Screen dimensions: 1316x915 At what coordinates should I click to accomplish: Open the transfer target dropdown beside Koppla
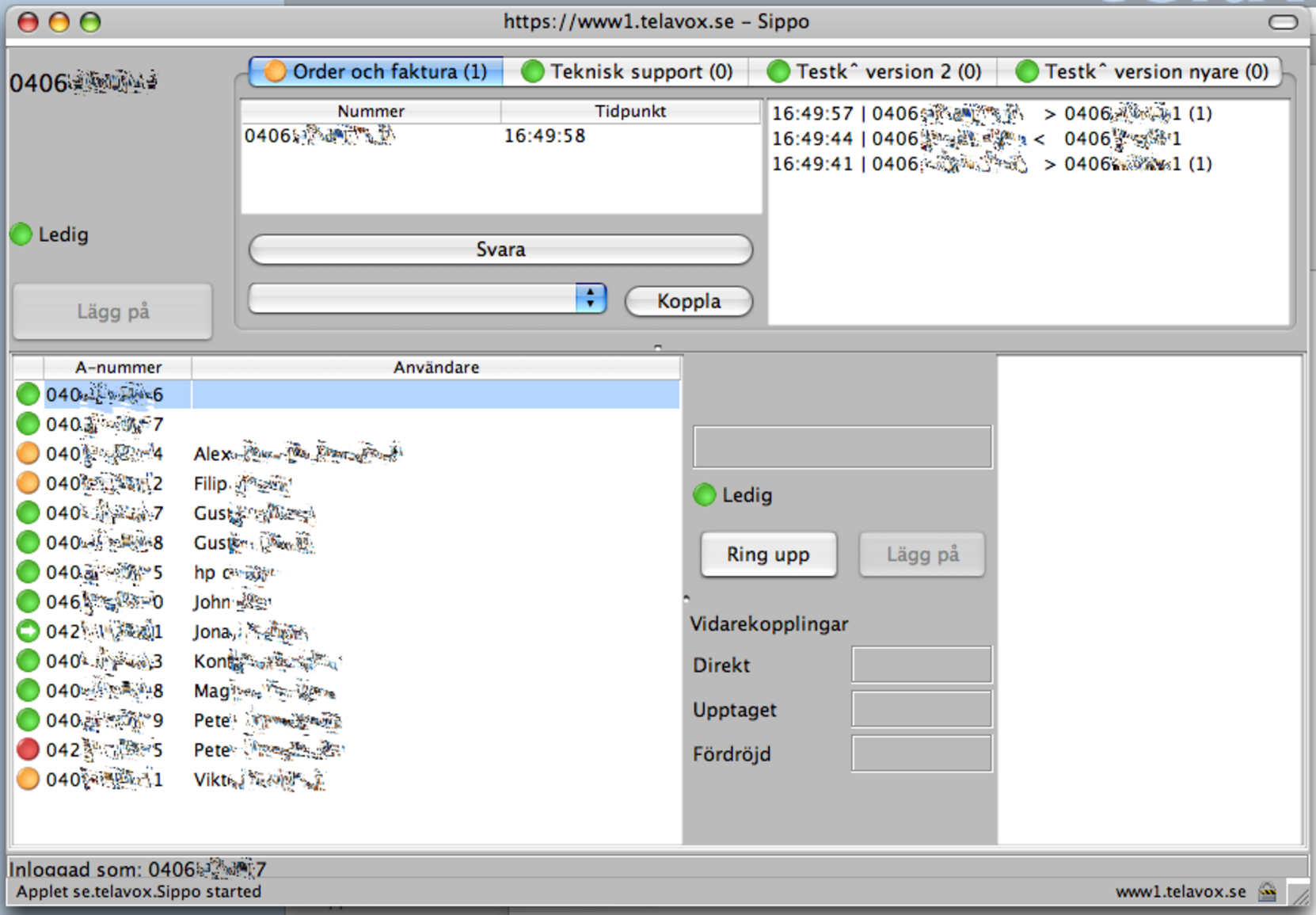[x=428, y=299]
